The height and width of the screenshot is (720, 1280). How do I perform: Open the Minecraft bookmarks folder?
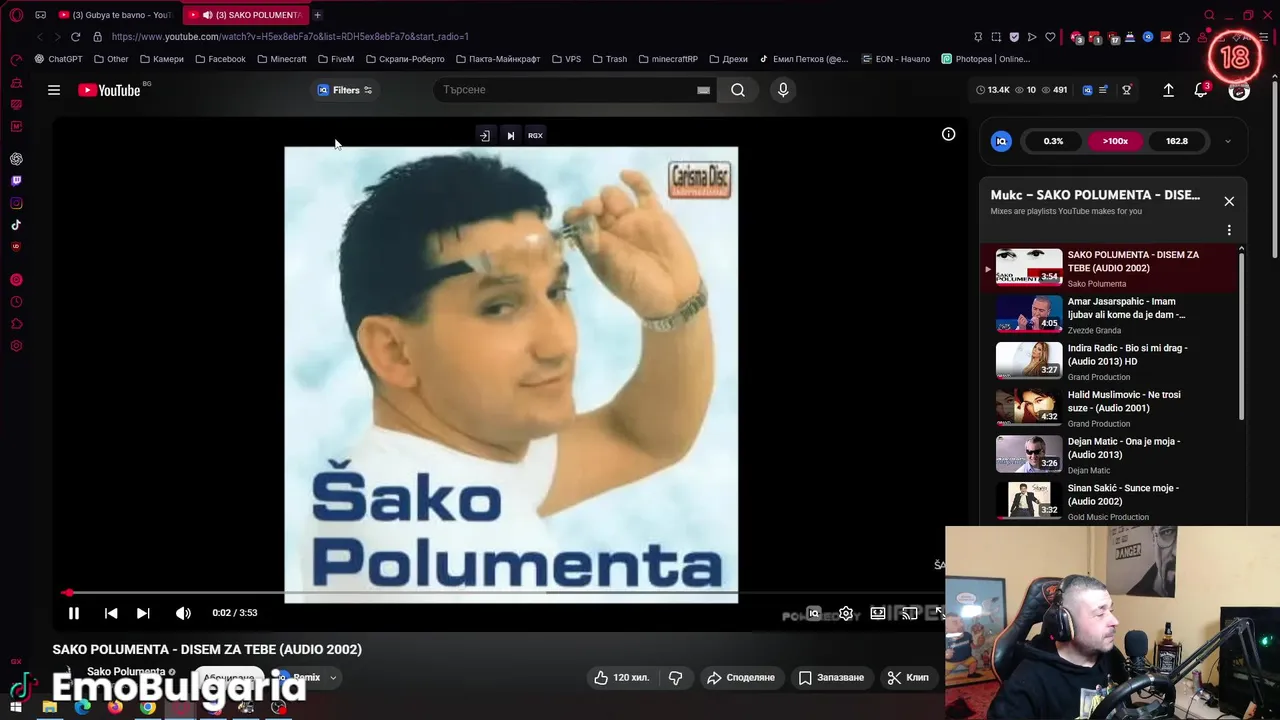click(281, 59)
